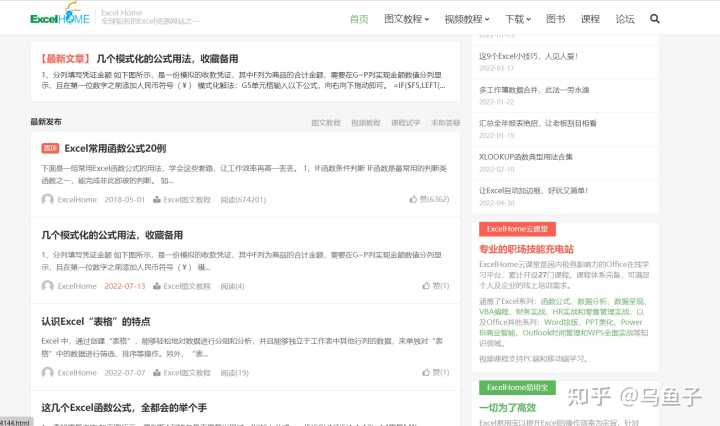The image size is (720, 426).
Task: Switch to 课程试学 tab under 最新发布
Action: [406, 123]
